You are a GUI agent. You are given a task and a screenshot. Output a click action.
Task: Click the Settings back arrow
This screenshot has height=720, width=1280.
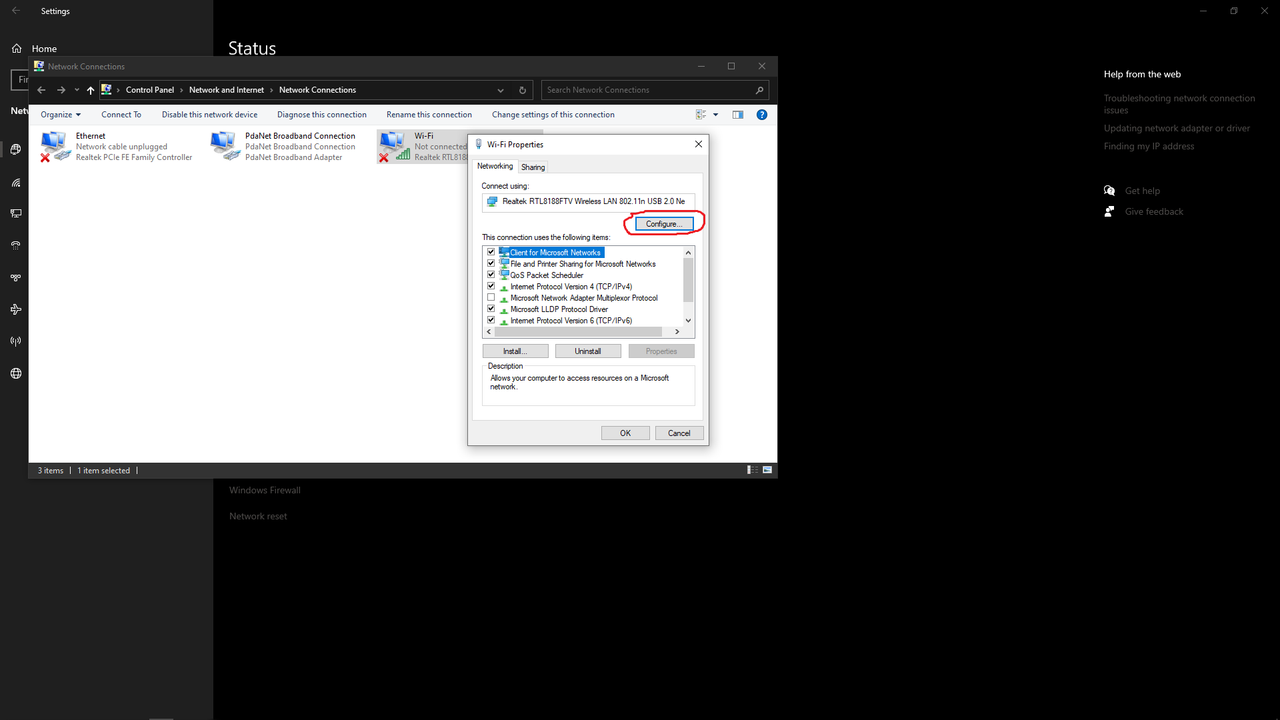(15, 11)
